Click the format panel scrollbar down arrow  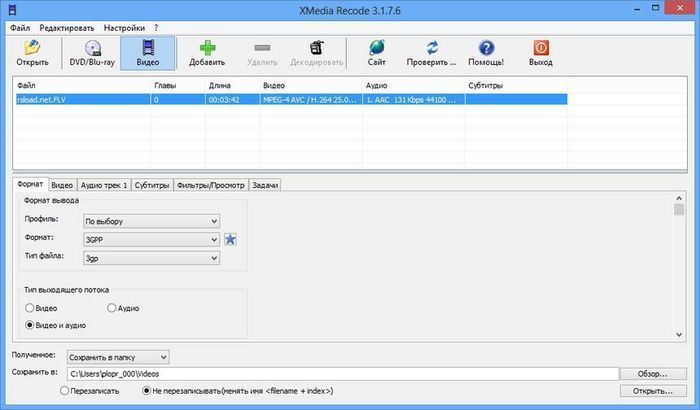pyautogui.click(x=679, y=335)
